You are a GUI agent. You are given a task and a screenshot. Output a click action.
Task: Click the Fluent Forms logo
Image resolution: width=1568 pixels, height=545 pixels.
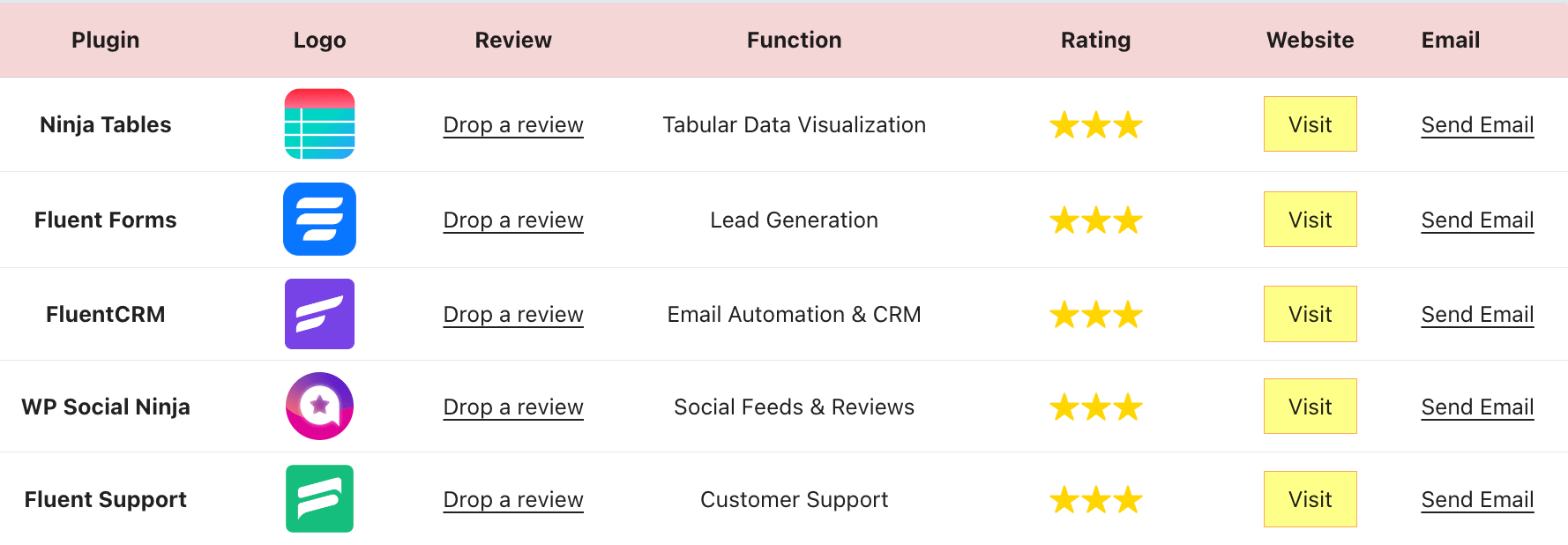319,220
